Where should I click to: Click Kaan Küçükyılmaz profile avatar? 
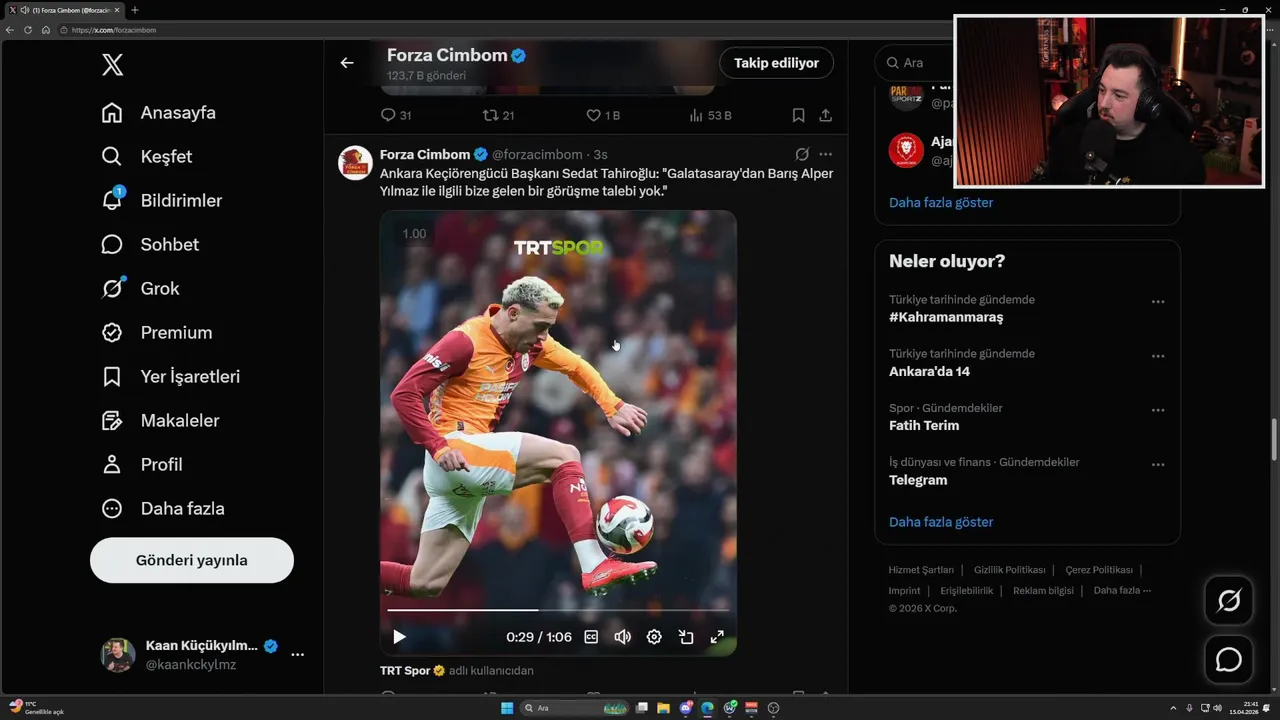pos(118,655)
